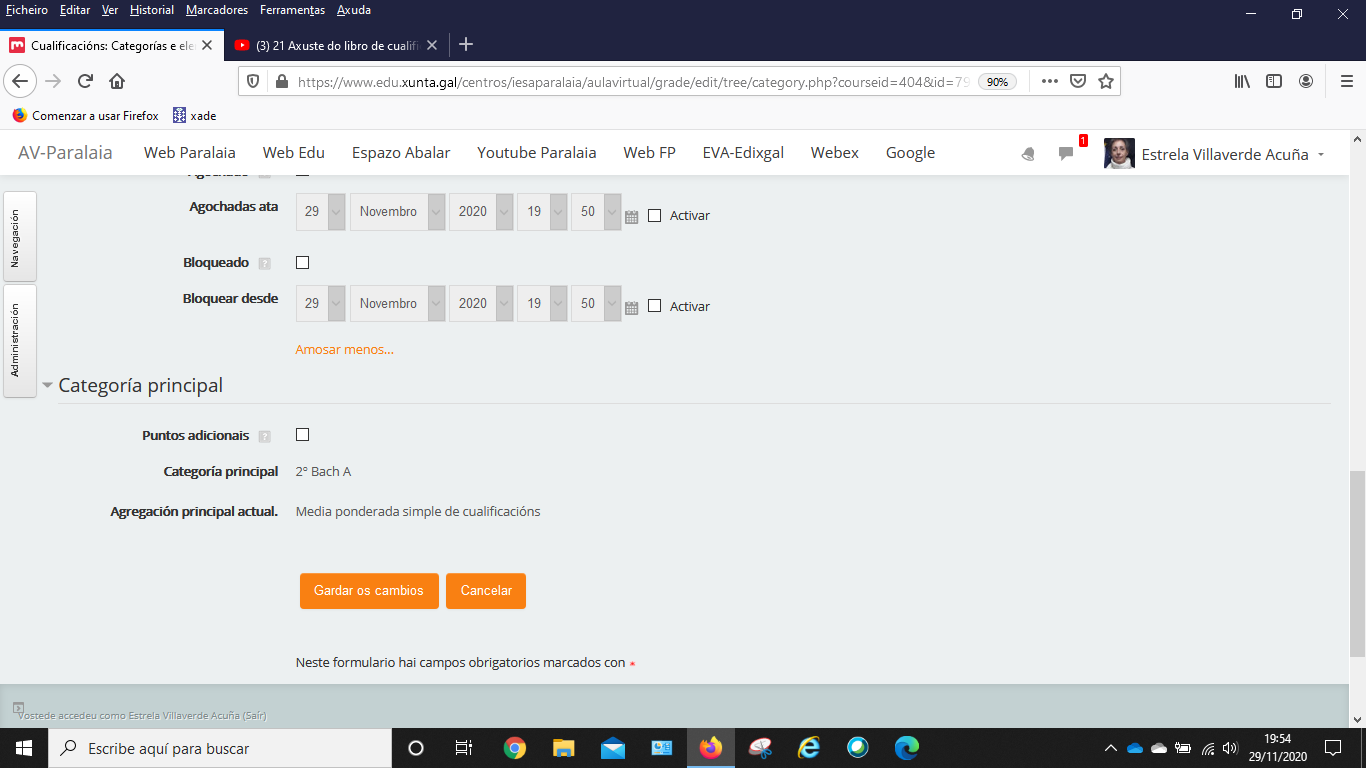Open user menu for Estrela Villaverde Acuña
Image resolution: width=1366 pixels, height=768 pixels.
pos(1214,154)
